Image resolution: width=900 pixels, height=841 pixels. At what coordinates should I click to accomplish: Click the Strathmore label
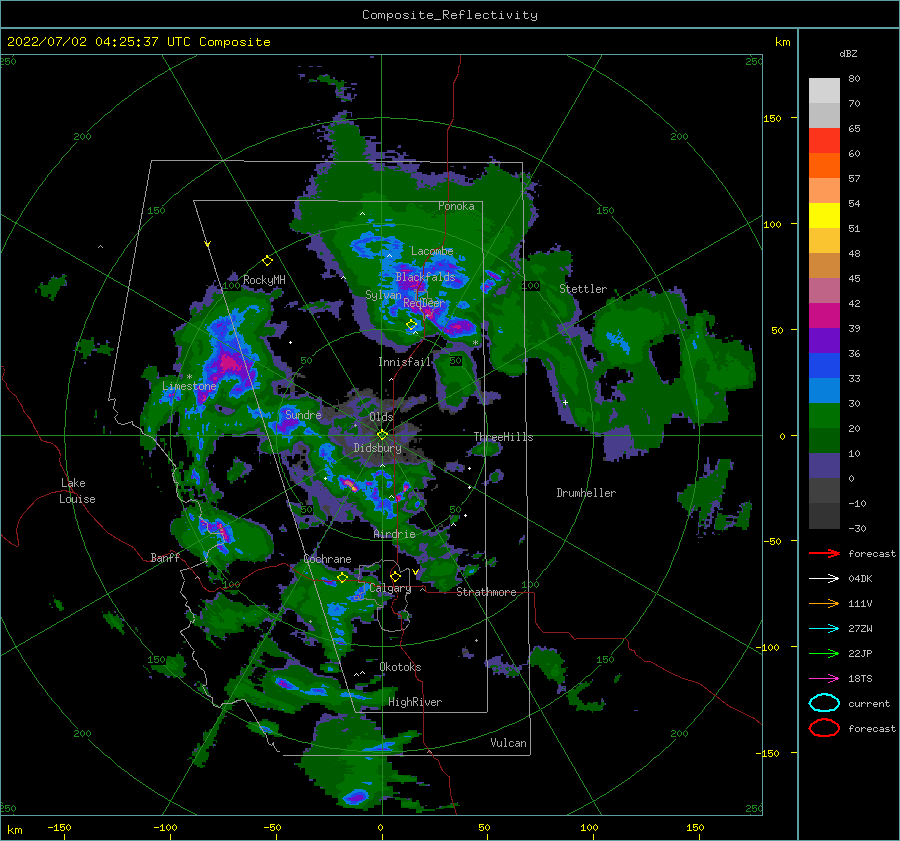(x=486, y=592)
